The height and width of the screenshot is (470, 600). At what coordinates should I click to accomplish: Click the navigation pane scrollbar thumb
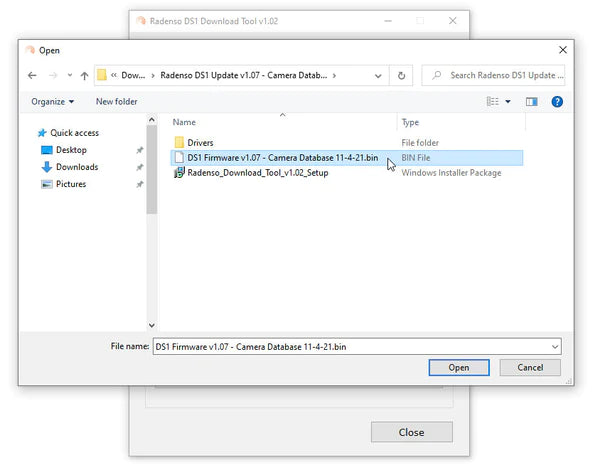pyautogui.click(x=152, y=169)
